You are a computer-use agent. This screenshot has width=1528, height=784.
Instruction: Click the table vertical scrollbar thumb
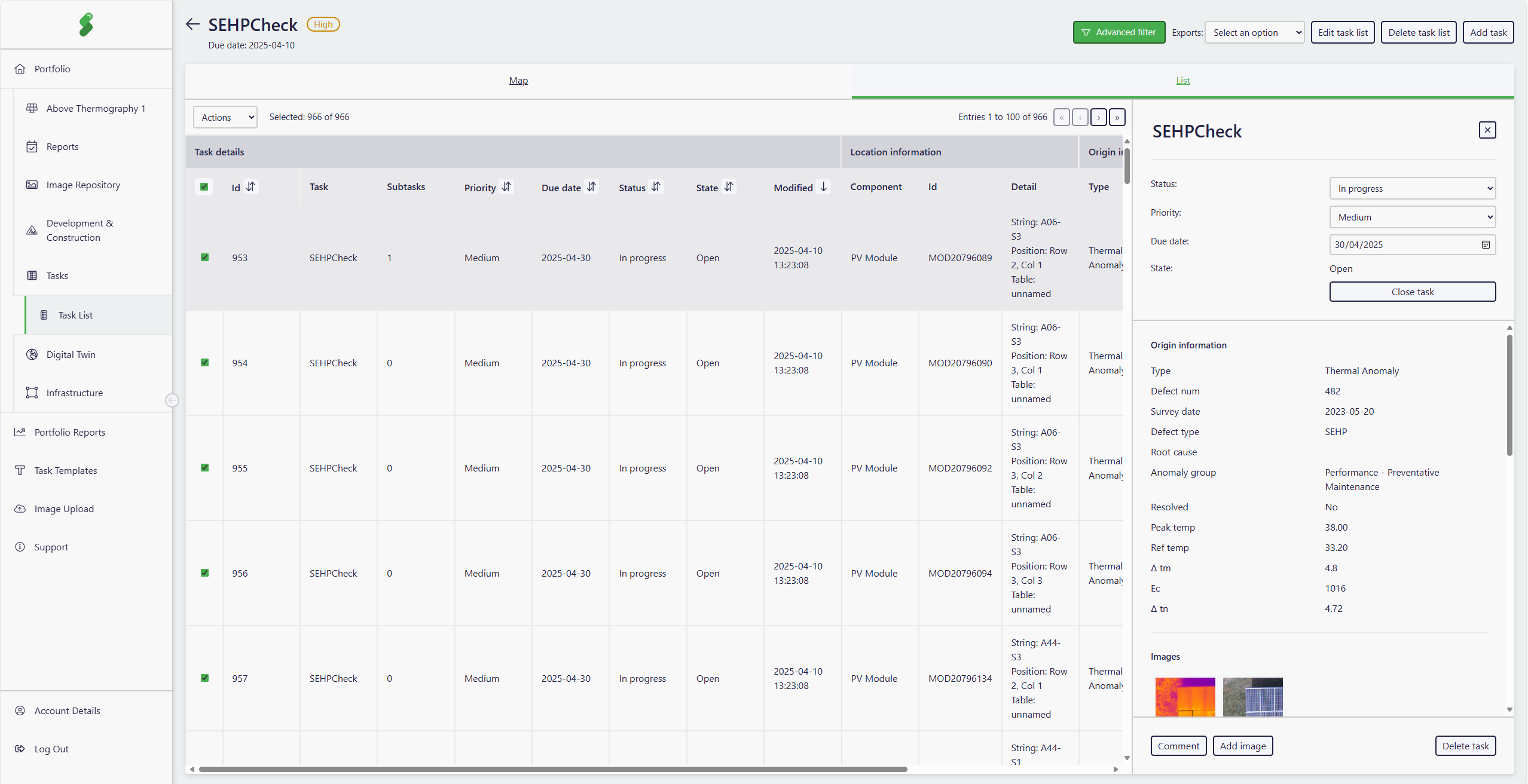1126,166
